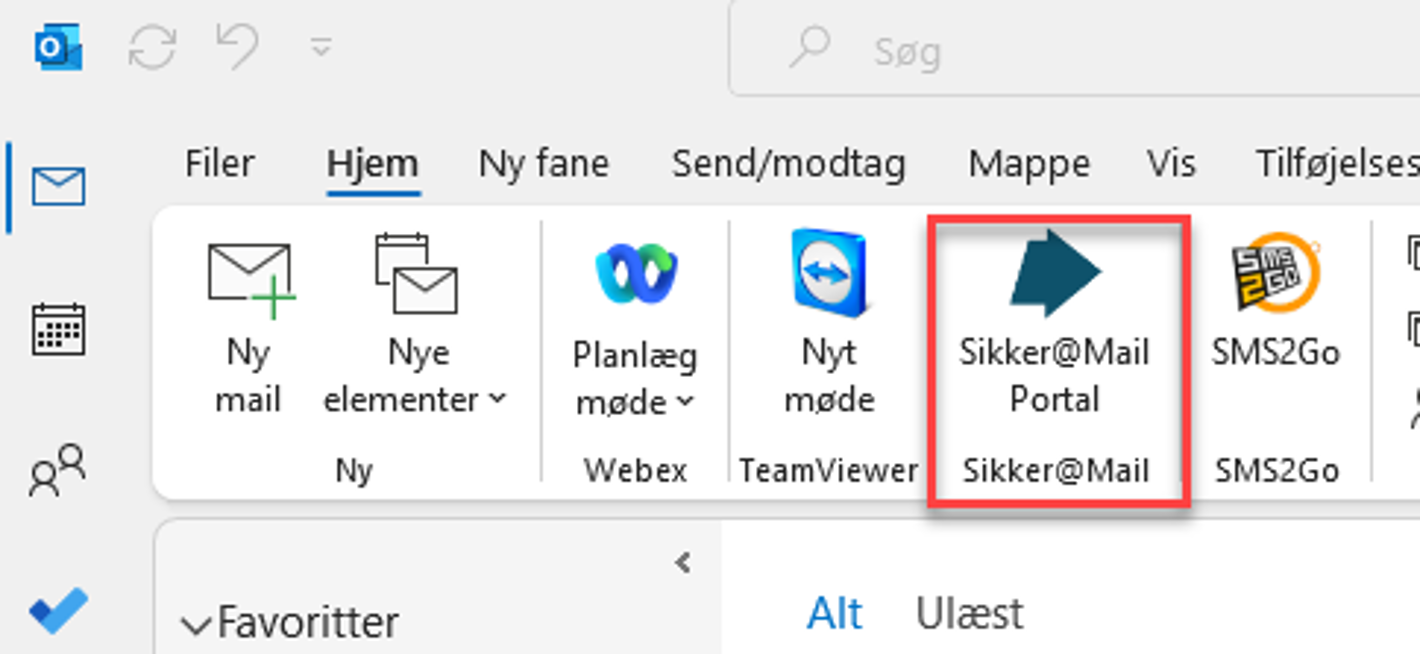
Task: Open the To Do checkmark icon
Action: point(58,610)
